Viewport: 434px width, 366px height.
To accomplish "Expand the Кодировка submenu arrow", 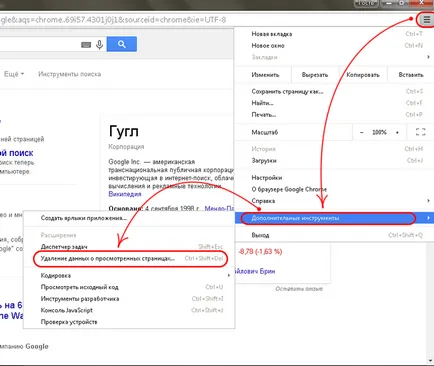I will click(x=229, y=275).
